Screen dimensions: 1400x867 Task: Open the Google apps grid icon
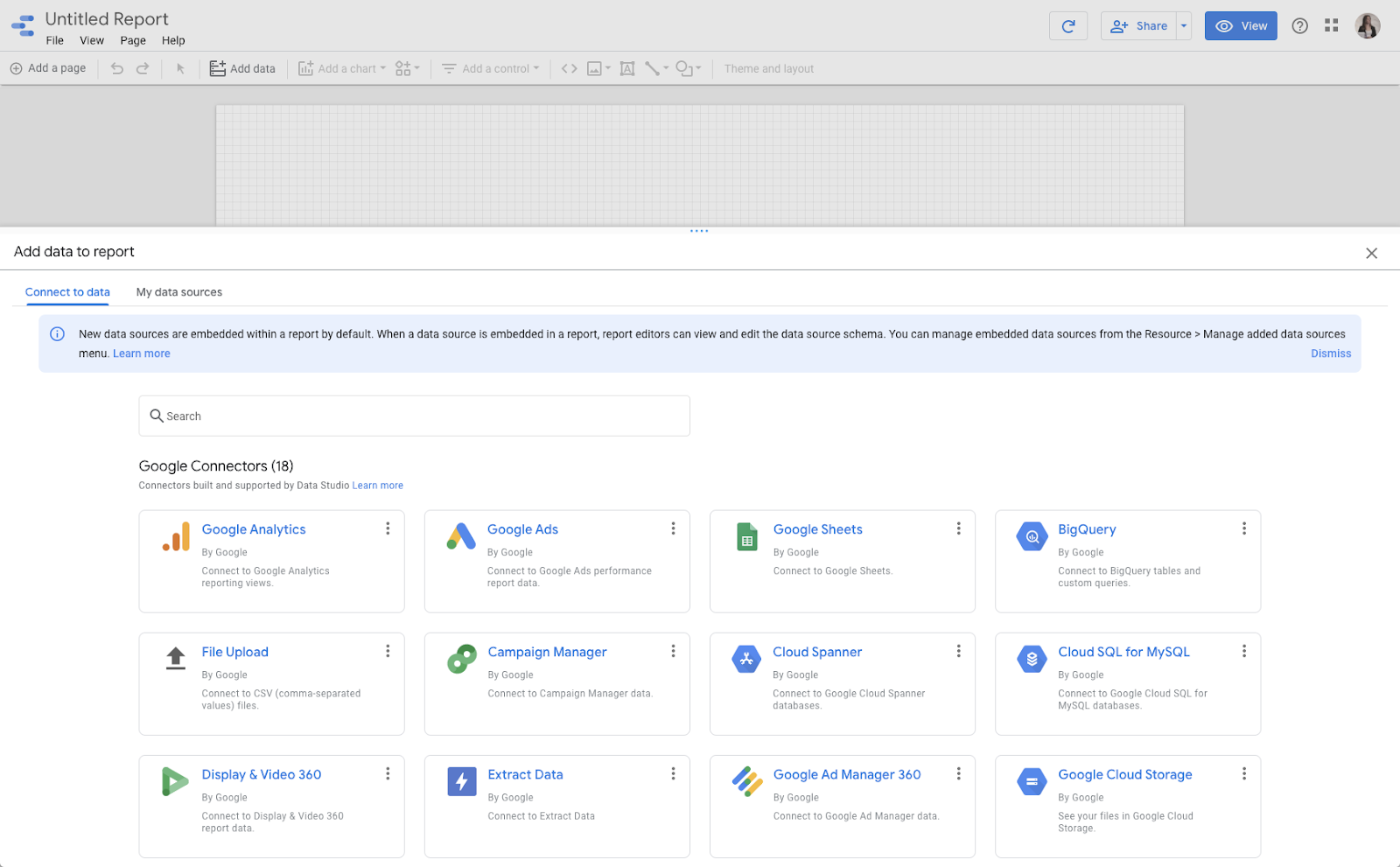(x=1331, y=26)
